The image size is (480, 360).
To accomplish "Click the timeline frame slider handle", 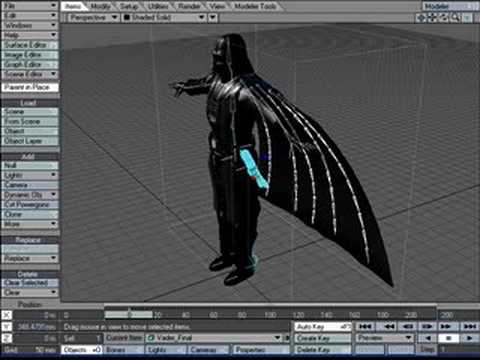I will [129, 314].
